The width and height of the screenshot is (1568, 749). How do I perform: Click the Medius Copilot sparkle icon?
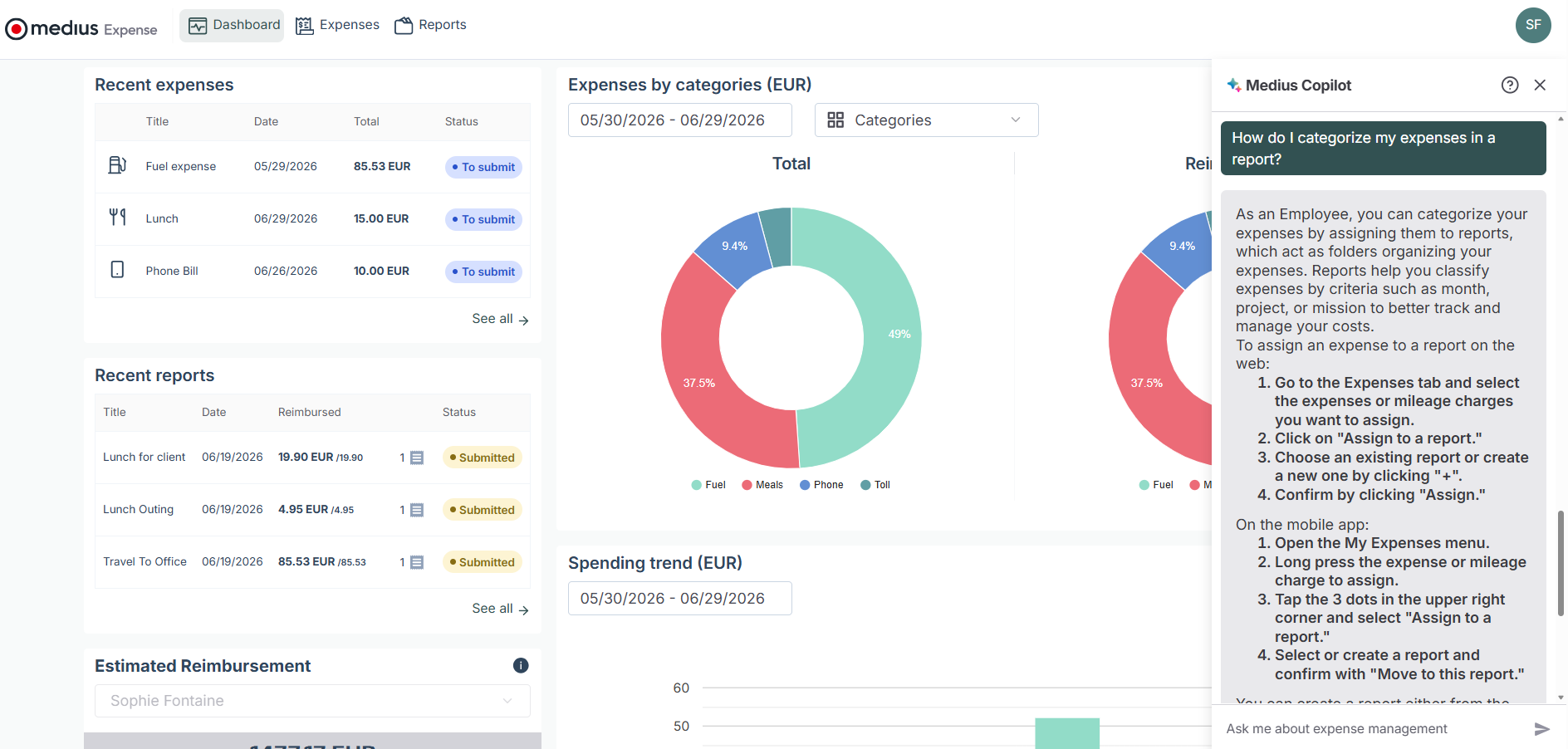[x=1234, y=85]
